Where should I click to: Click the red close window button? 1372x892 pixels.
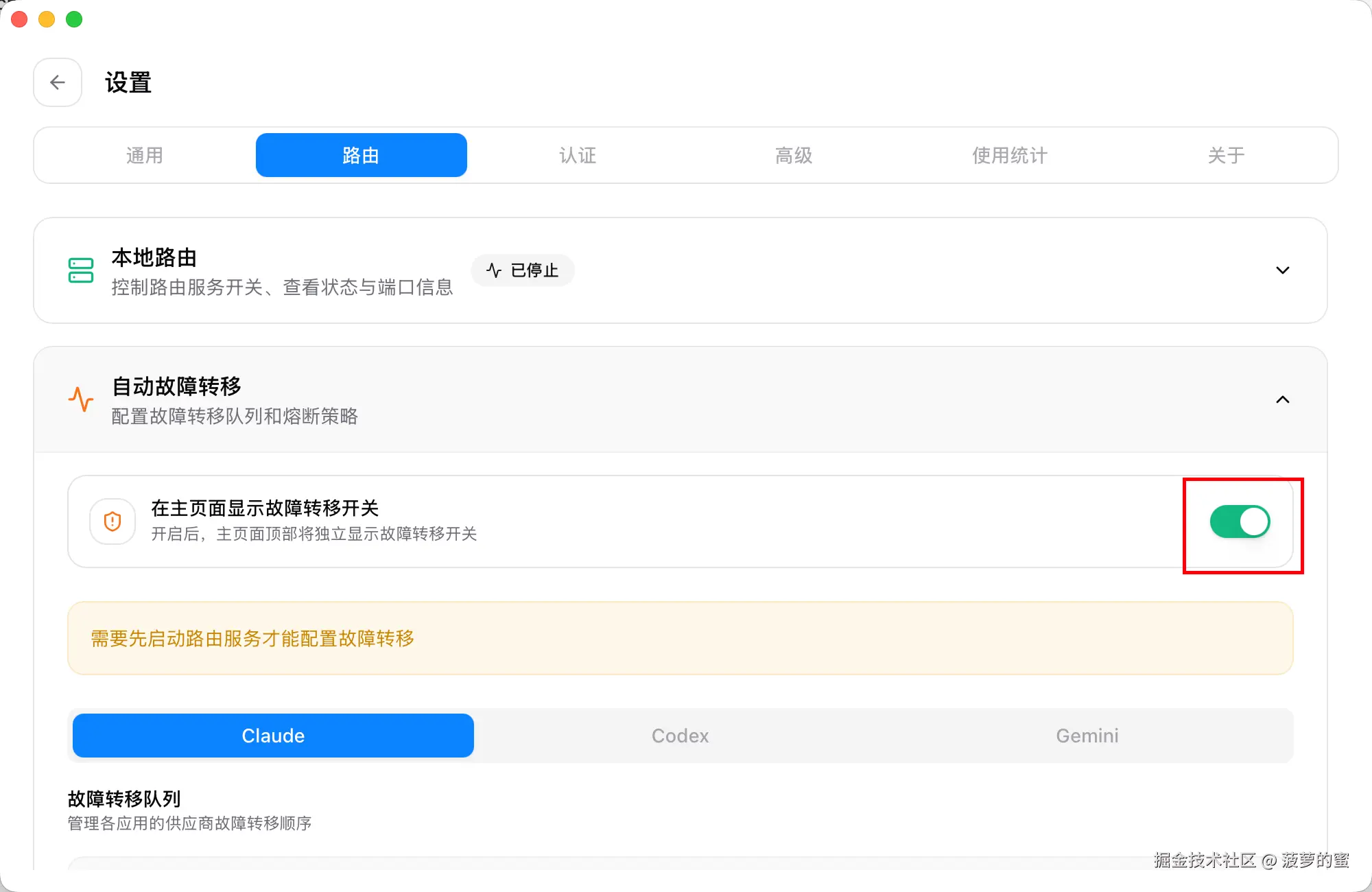[19, 19]
